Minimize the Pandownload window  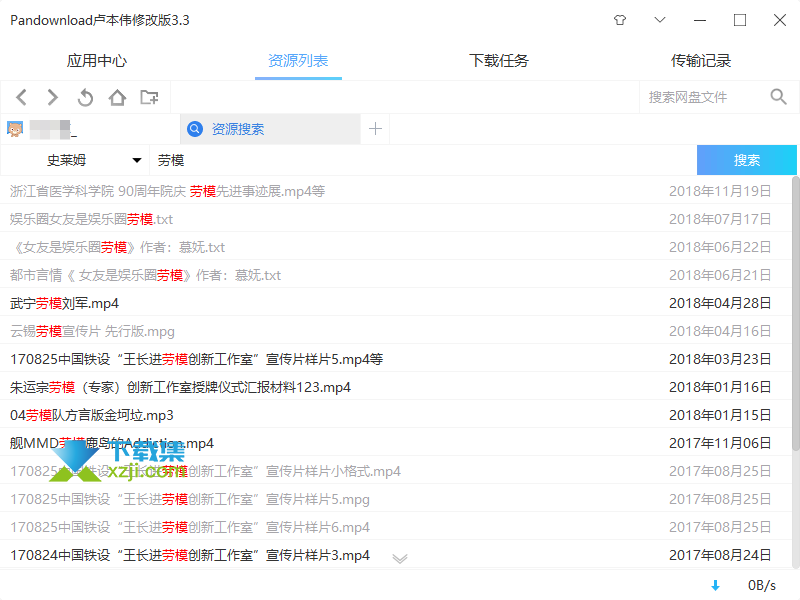coord(700,20)
